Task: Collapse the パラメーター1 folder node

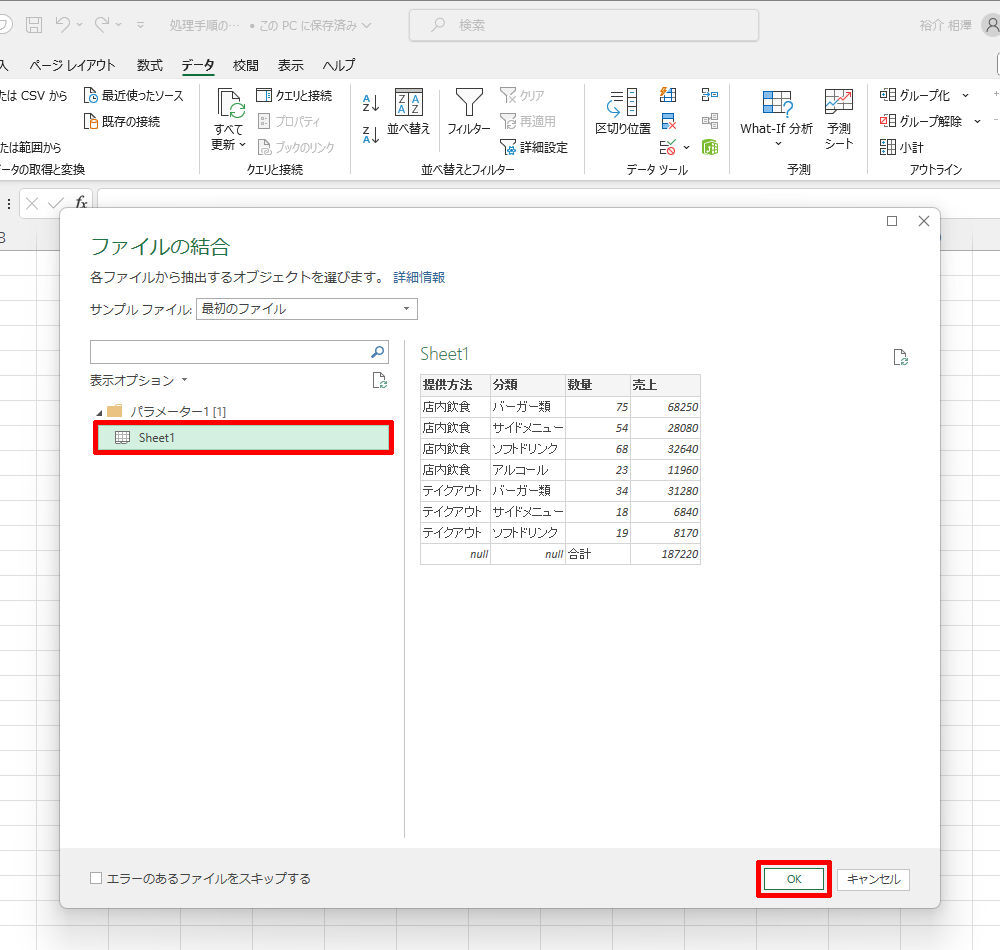Action: pyautogui.click(x=99, y=412)
